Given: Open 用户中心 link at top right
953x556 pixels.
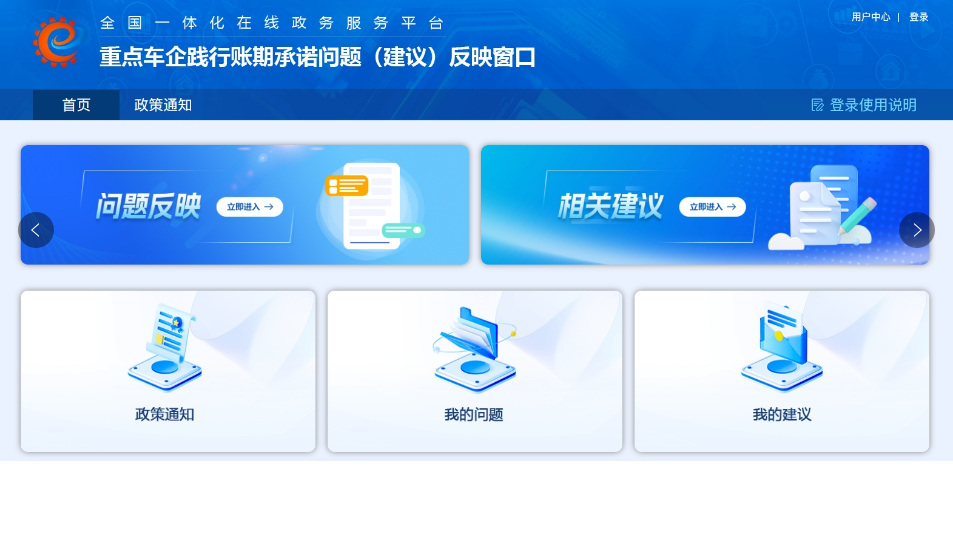Looking at the screenshot, I should (x=870, y=17).
